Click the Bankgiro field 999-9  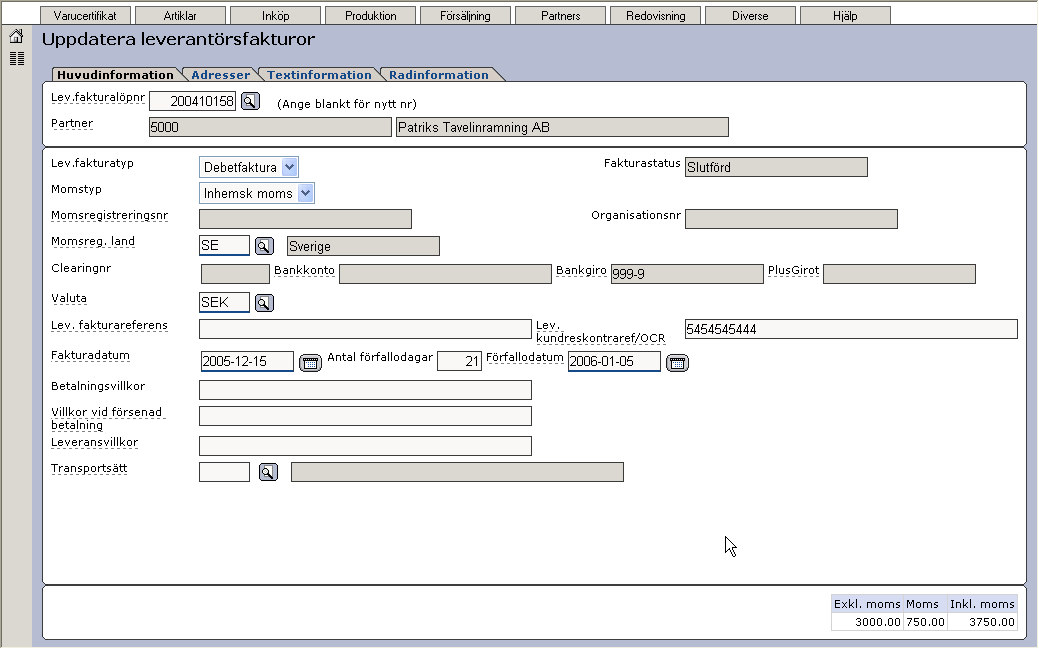[x=686, y=274]
